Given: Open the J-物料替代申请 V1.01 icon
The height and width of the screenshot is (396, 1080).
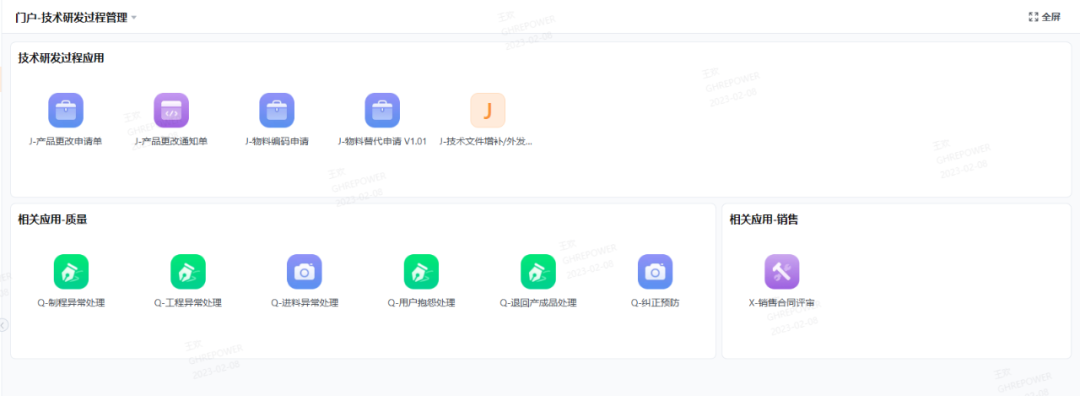Looking at the screenshot, I should click(x=382, y=110).
